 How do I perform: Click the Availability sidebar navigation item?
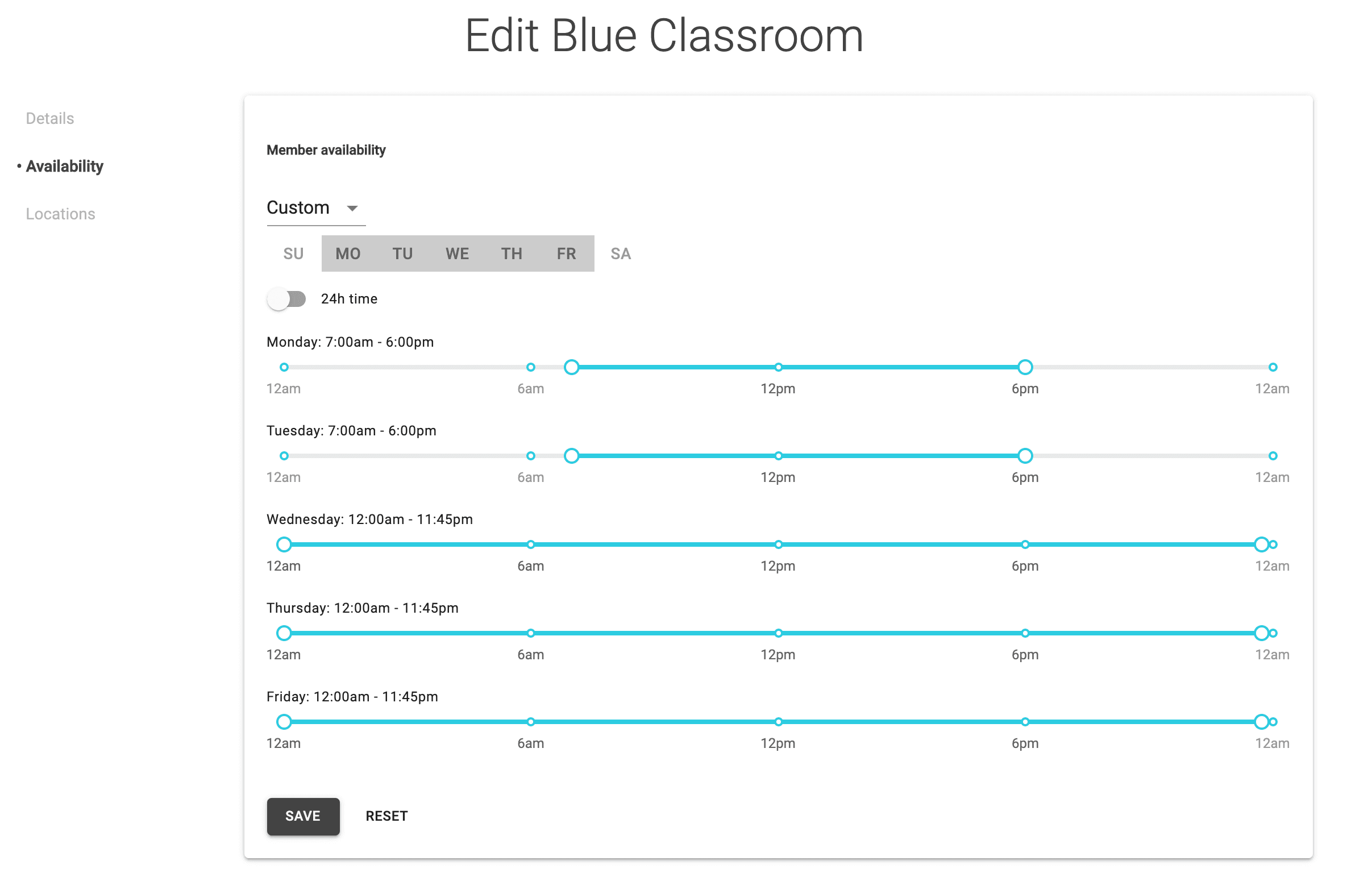(x=65, y=165)
